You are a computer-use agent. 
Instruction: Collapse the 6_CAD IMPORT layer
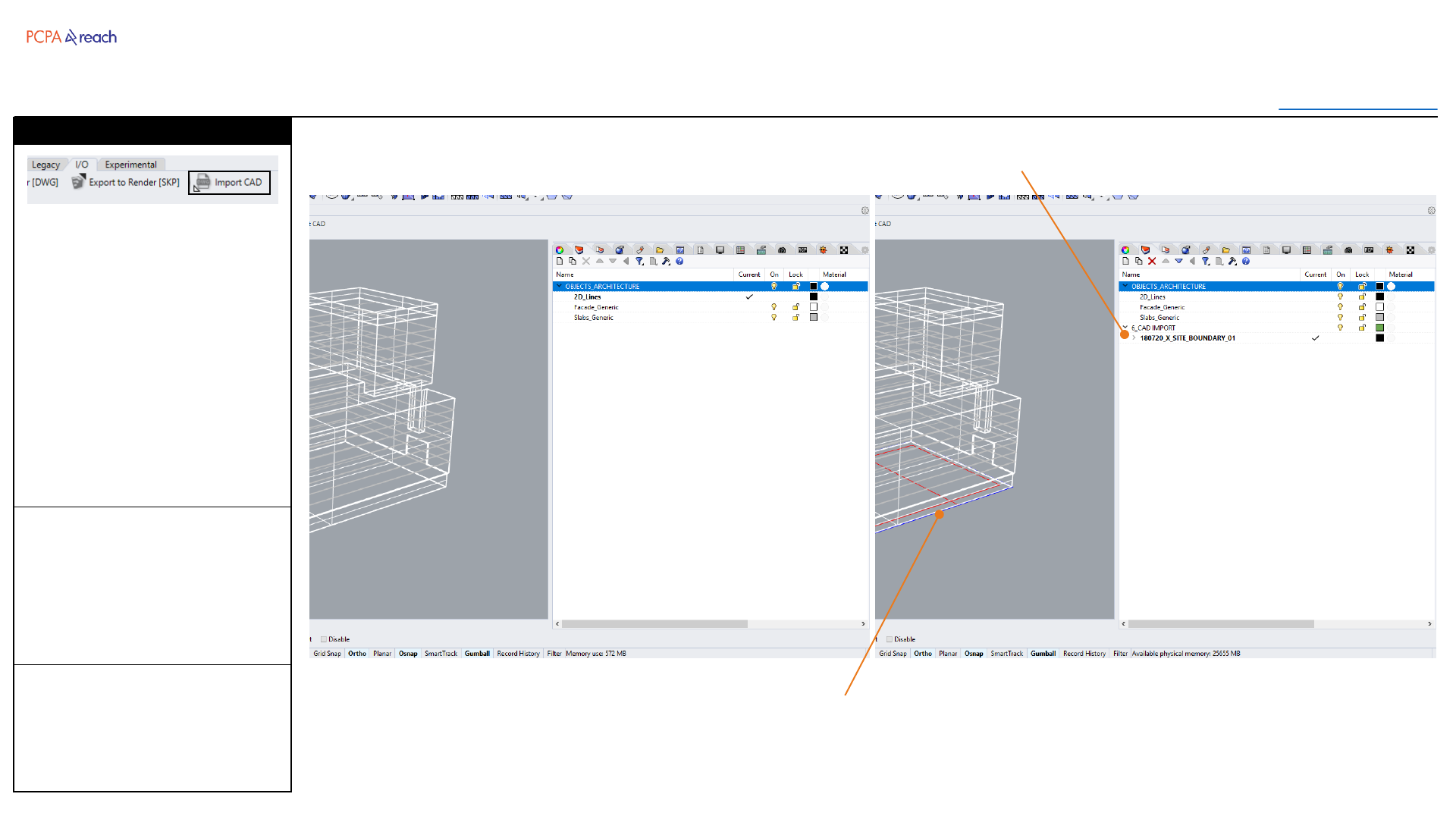click(1125, 328)
